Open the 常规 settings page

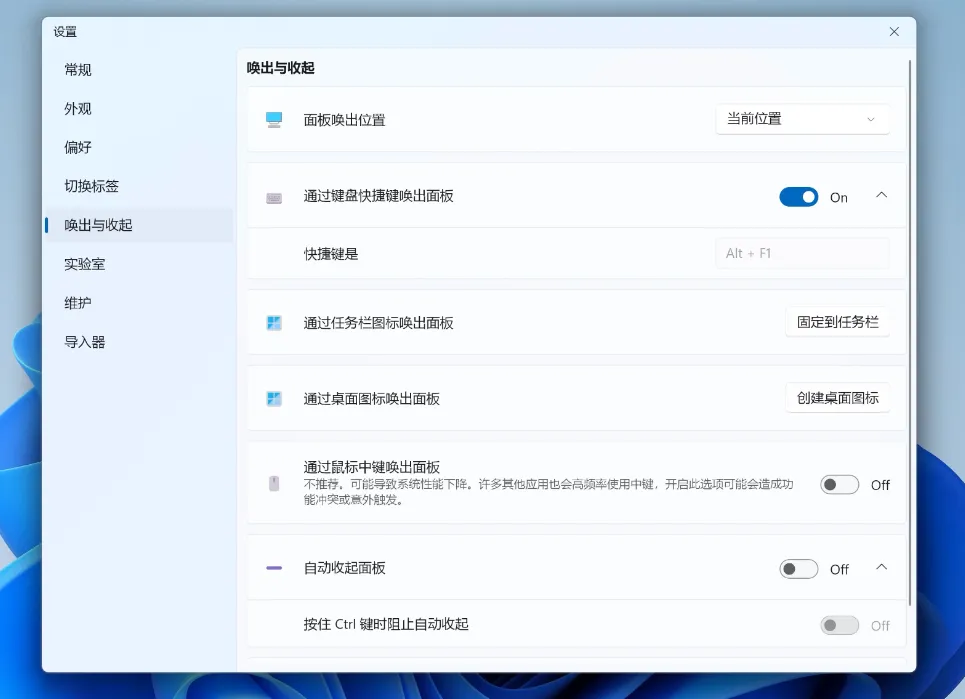[139, 70]
